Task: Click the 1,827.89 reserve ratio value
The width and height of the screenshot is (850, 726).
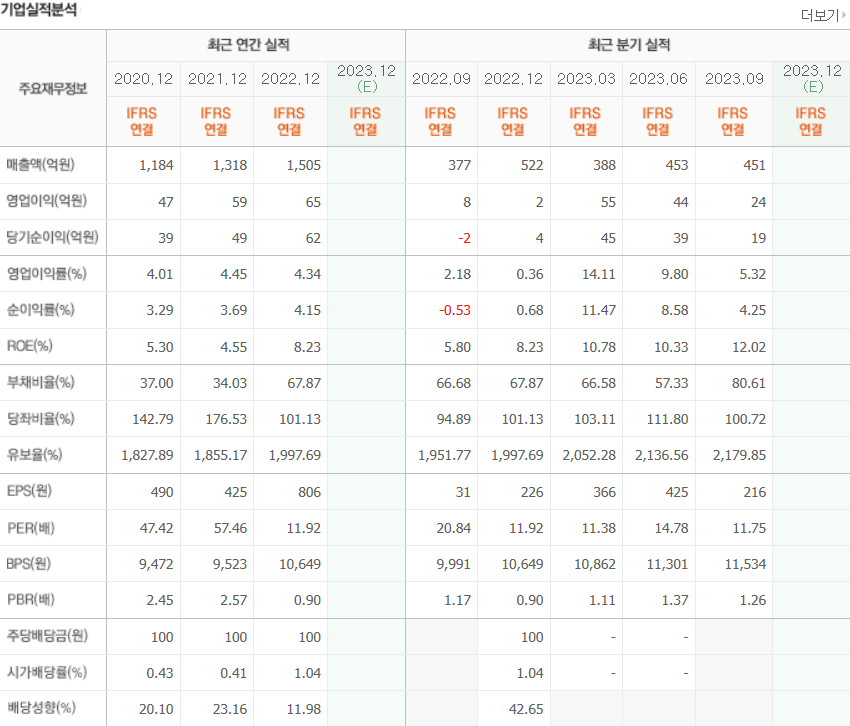Action: 147,455
